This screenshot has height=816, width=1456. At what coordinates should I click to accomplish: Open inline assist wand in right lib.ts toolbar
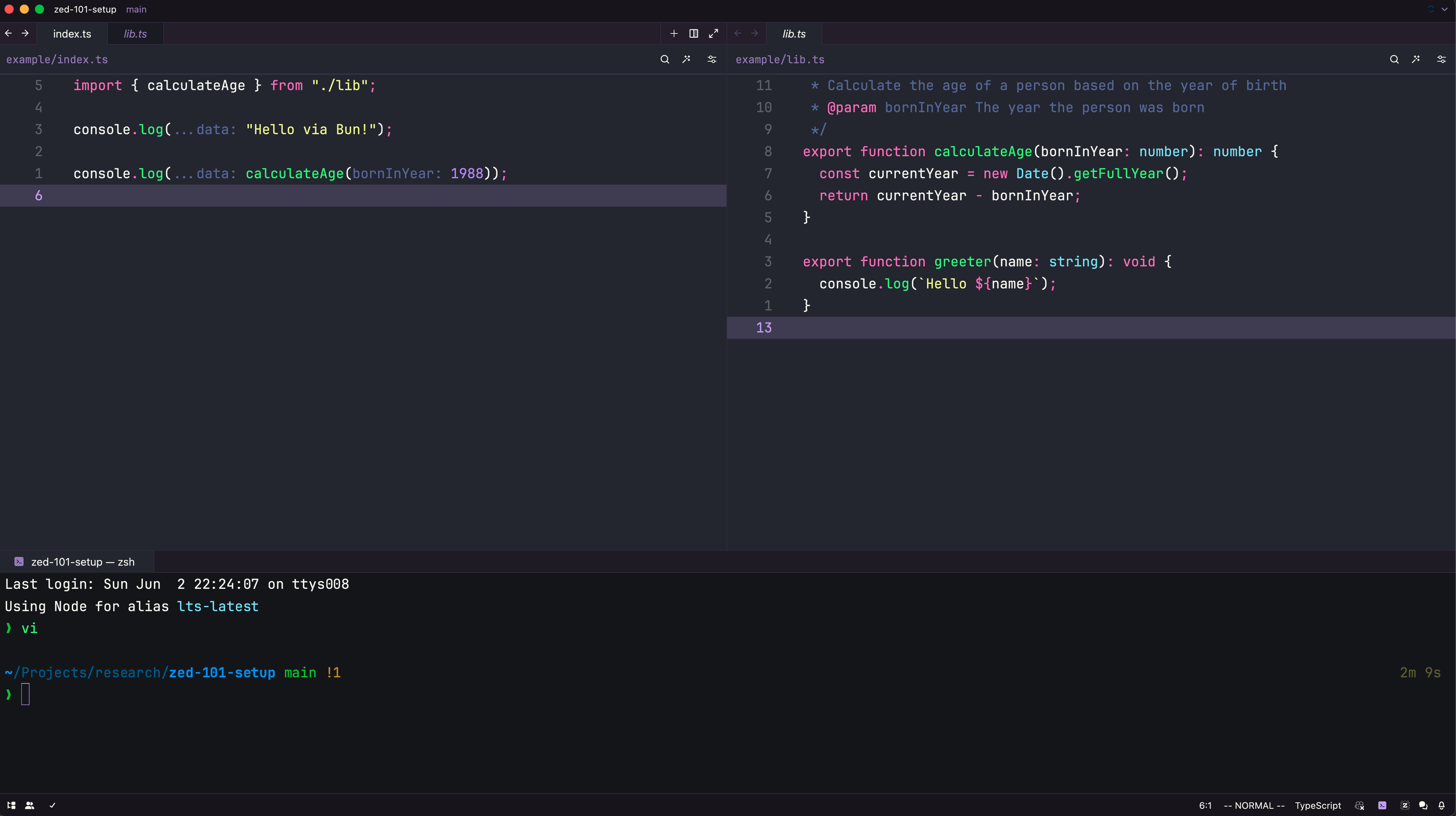pyautogui.click(x=1416, y=59)
